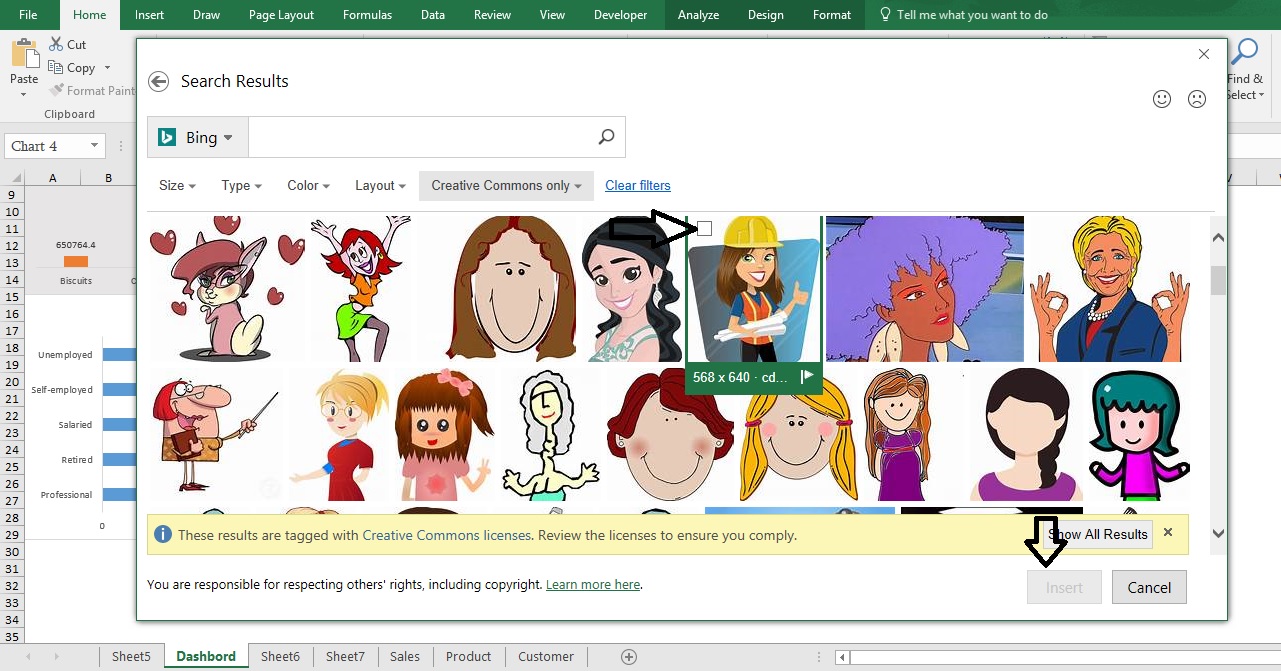Click the Unemployed label on the chart
Screen dimensions: 1281x671
coord(65,355)
